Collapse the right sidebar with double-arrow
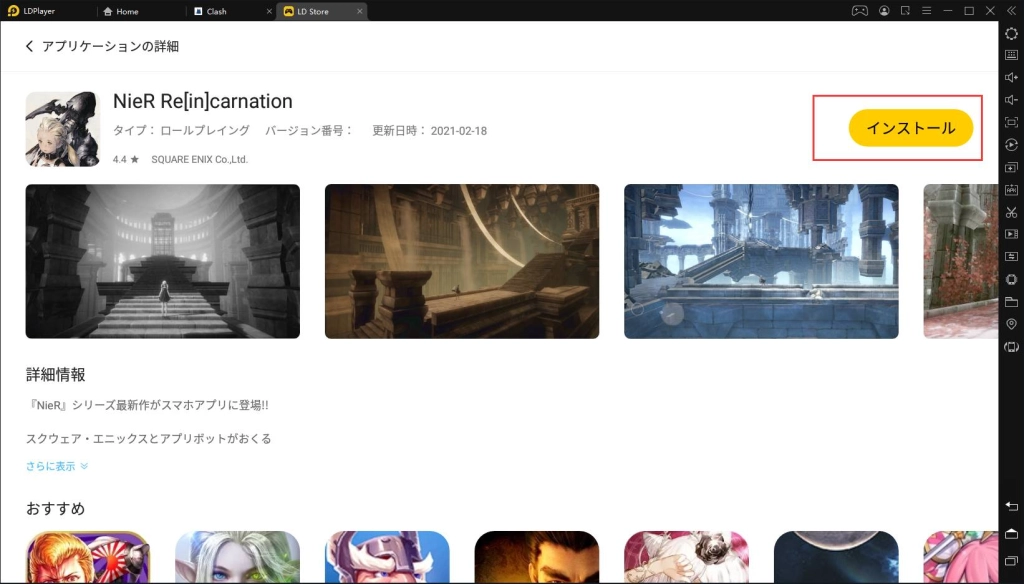This screenshot has height=584, width=1024. click(1012, 11)
